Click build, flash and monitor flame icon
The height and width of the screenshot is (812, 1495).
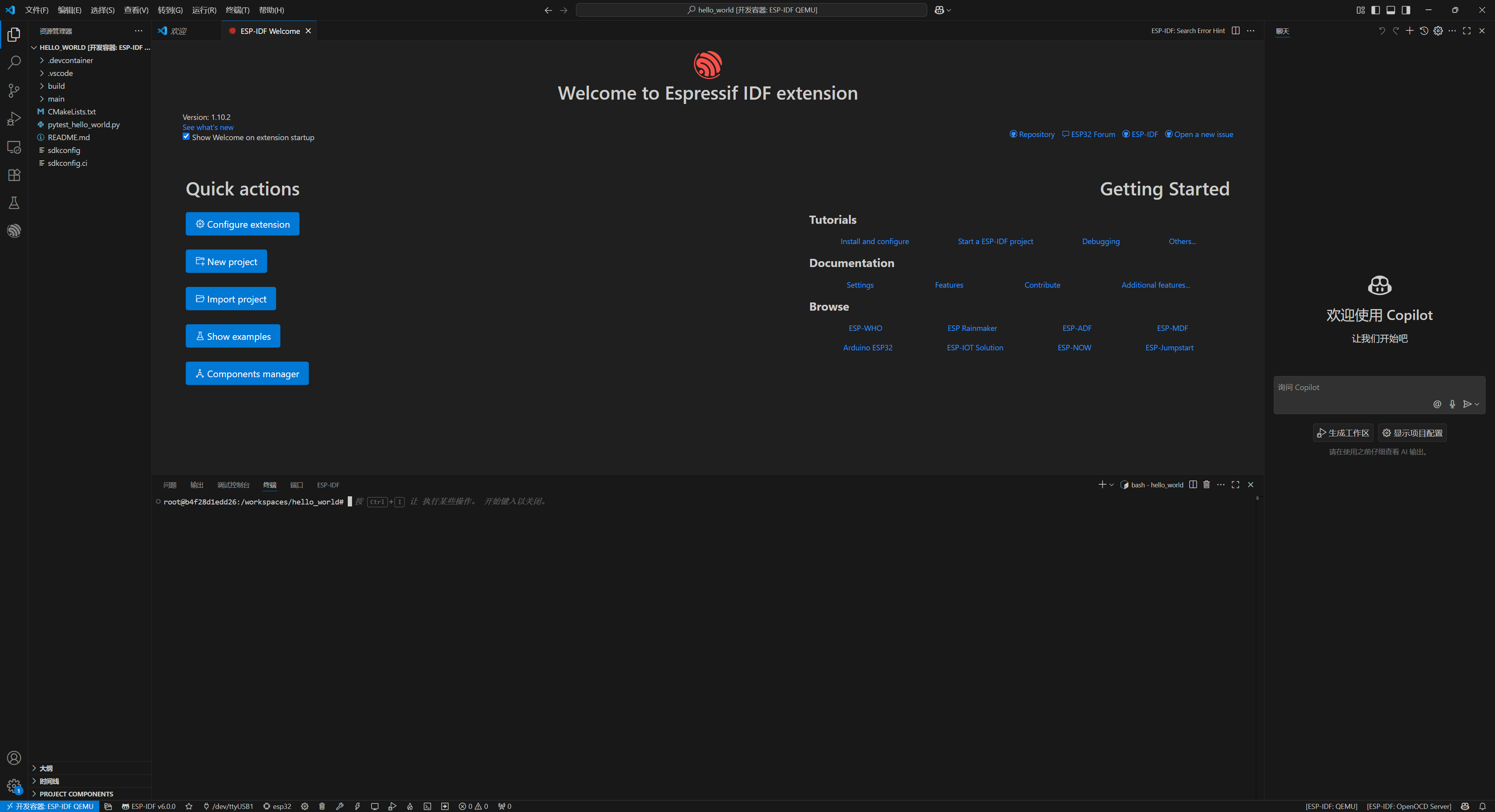click(410, 806)
